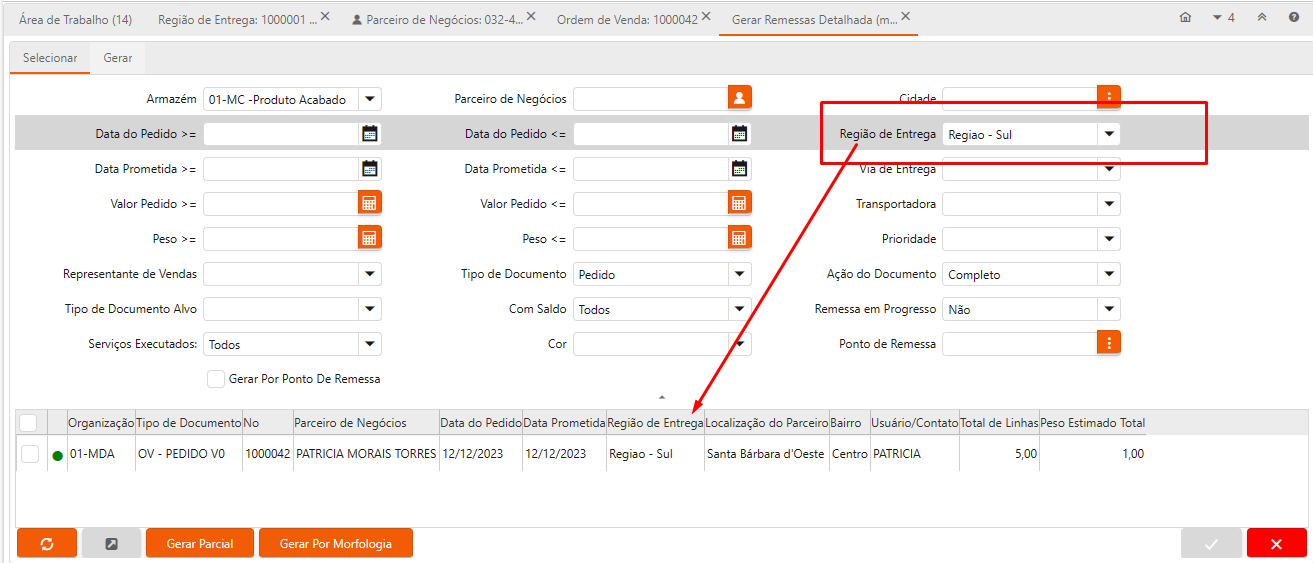Switch to the Gerar tab
This screenshot has width=1313, height=563.
[118, 58]
